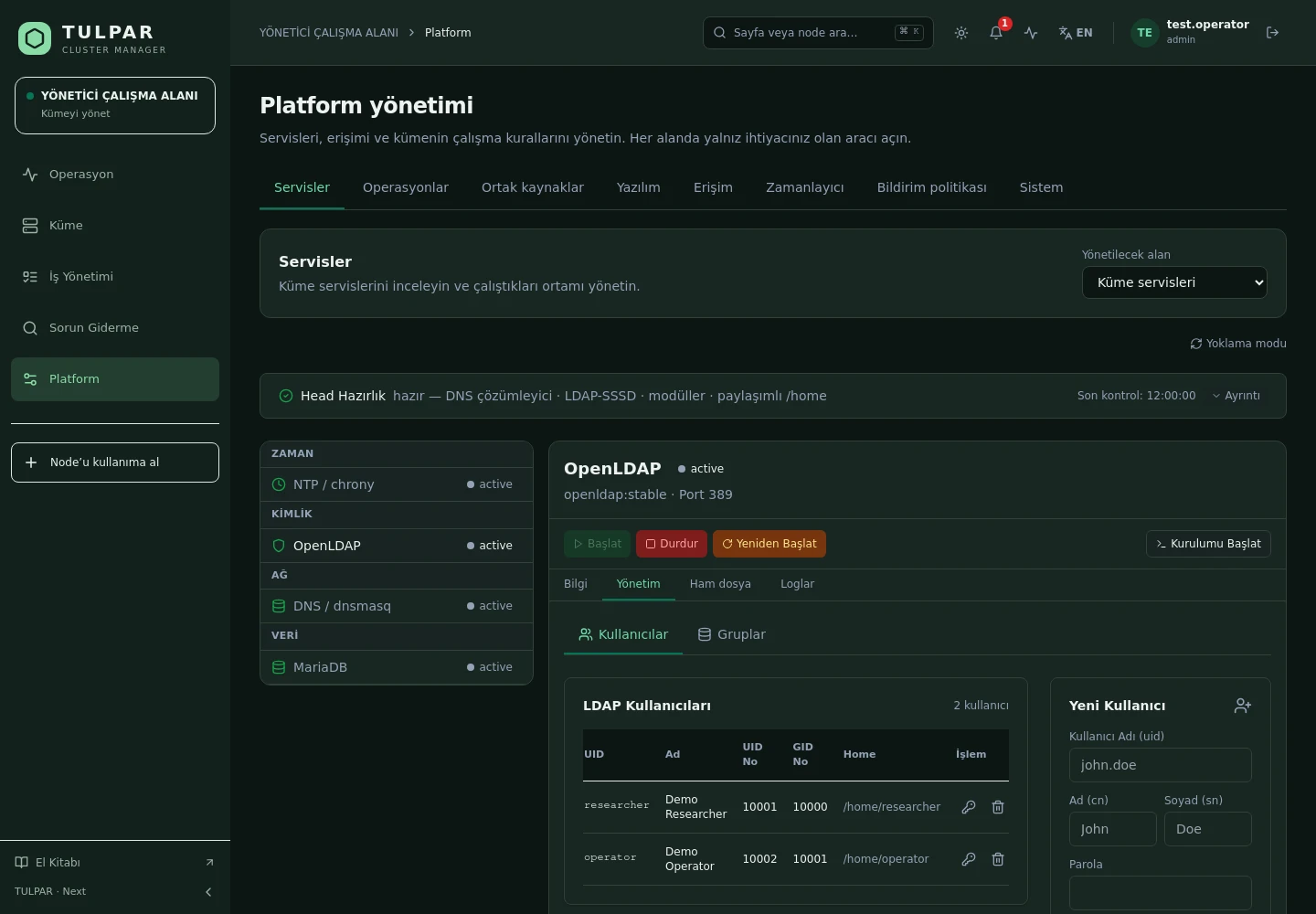Click Node'u kullanıma al button
Image resolution: width=1316 pixels, height=914 pixels.
(x=115, y=462)
